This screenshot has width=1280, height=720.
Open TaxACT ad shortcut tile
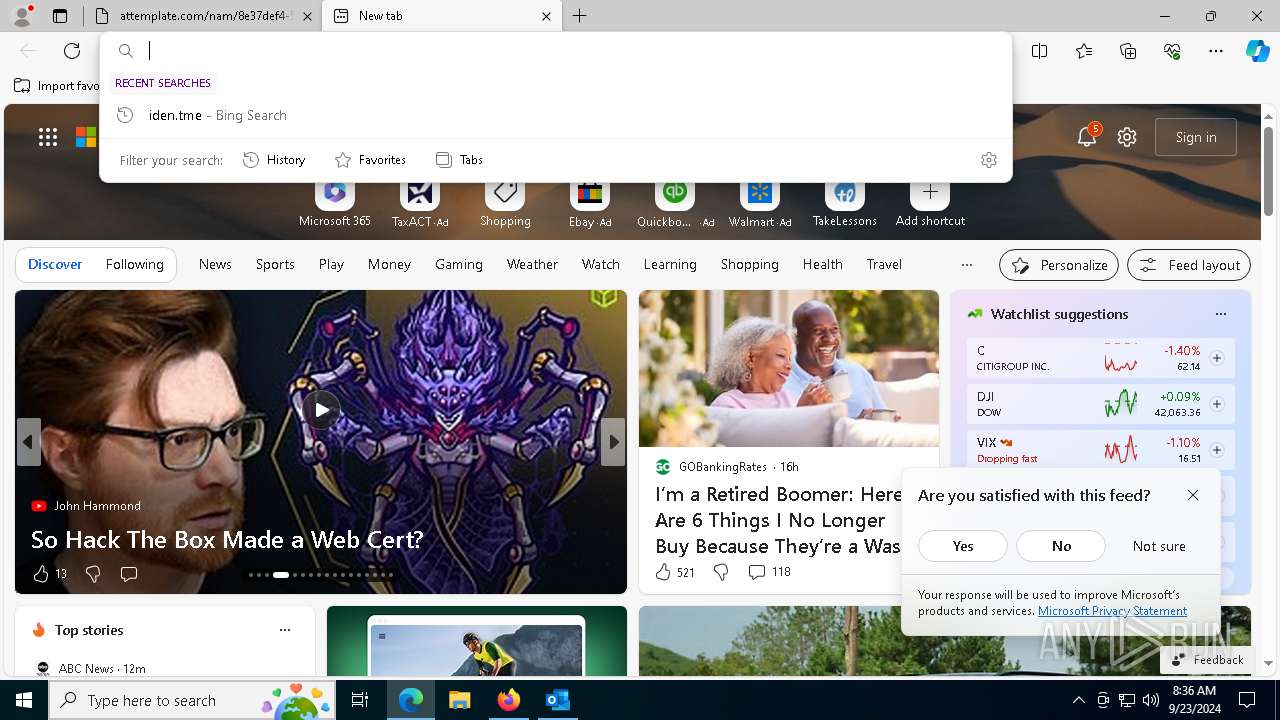click(420, 204)
